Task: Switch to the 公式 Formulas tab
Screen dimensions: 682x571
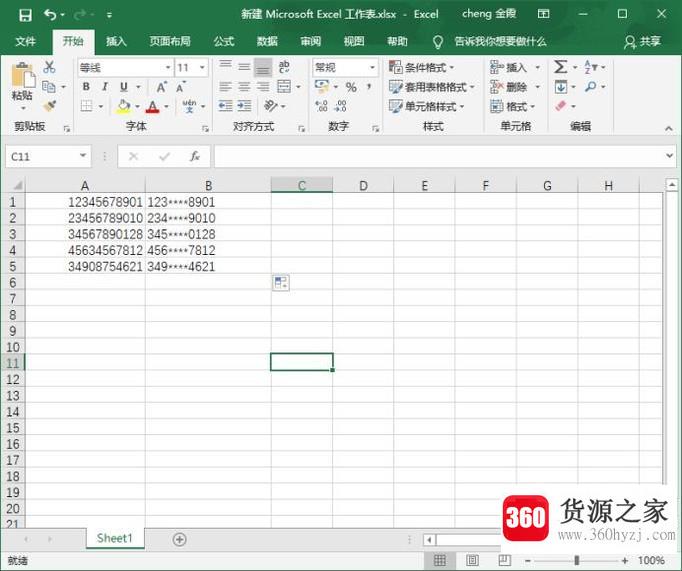Action: [224, 41]
